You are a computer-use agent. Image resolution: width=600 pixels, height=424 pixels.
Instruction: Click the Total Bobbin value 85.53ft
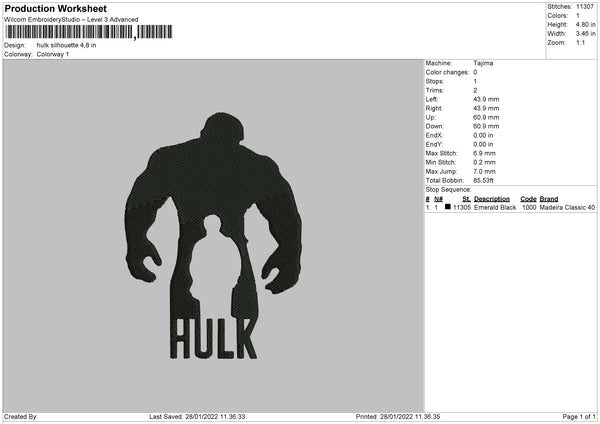tap(483, 180)
